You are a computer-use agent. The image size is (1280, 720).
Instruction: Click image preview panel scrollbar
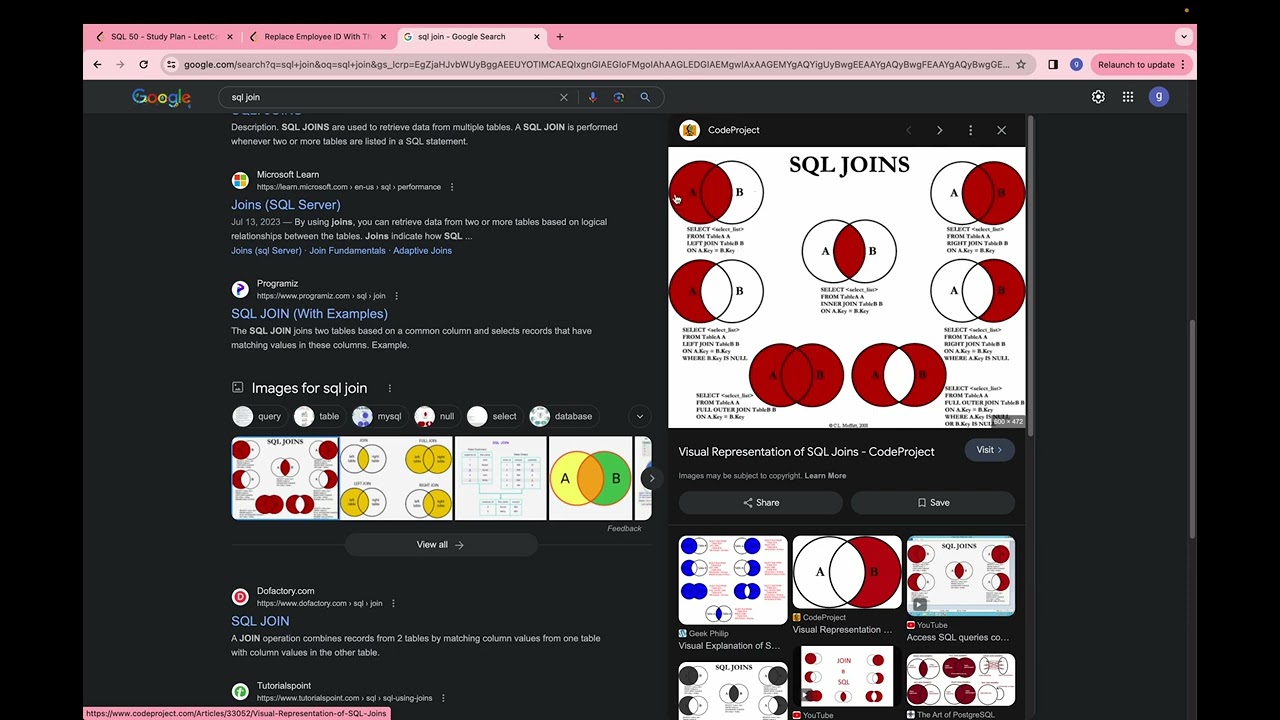[x=1029, y=275]
